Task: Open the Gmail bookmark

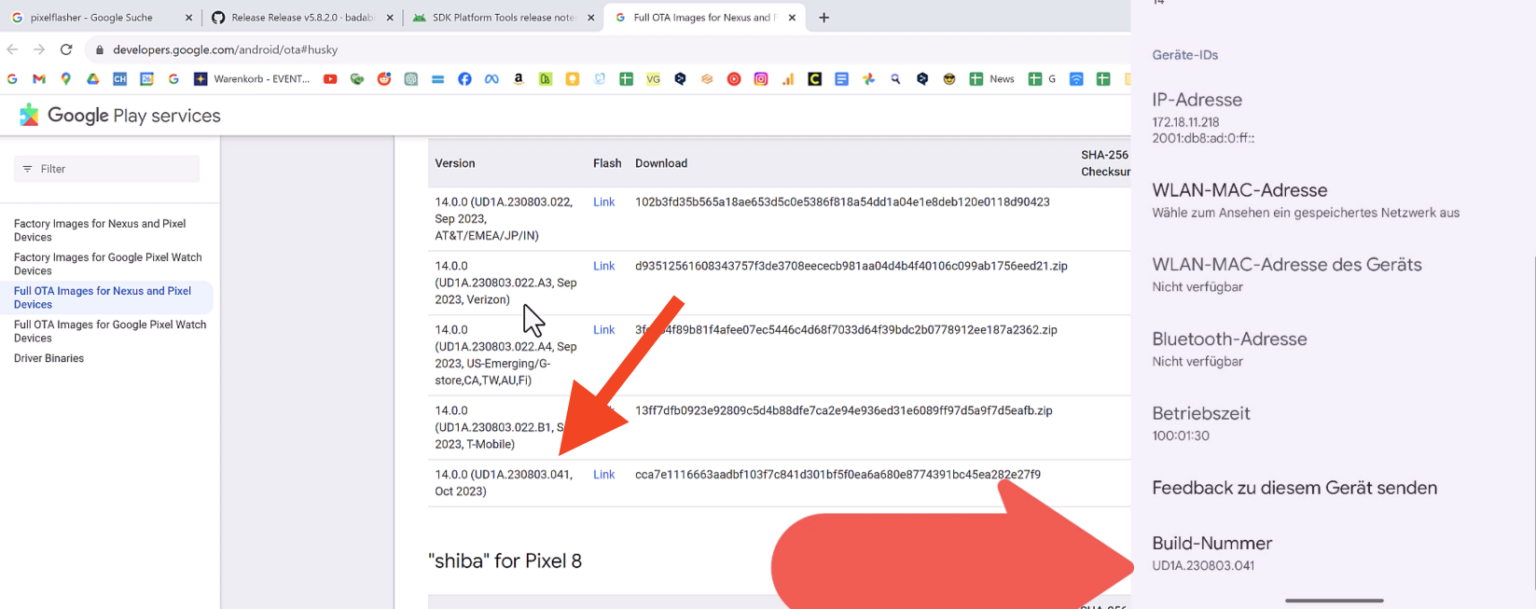Action: pos(37,78)
